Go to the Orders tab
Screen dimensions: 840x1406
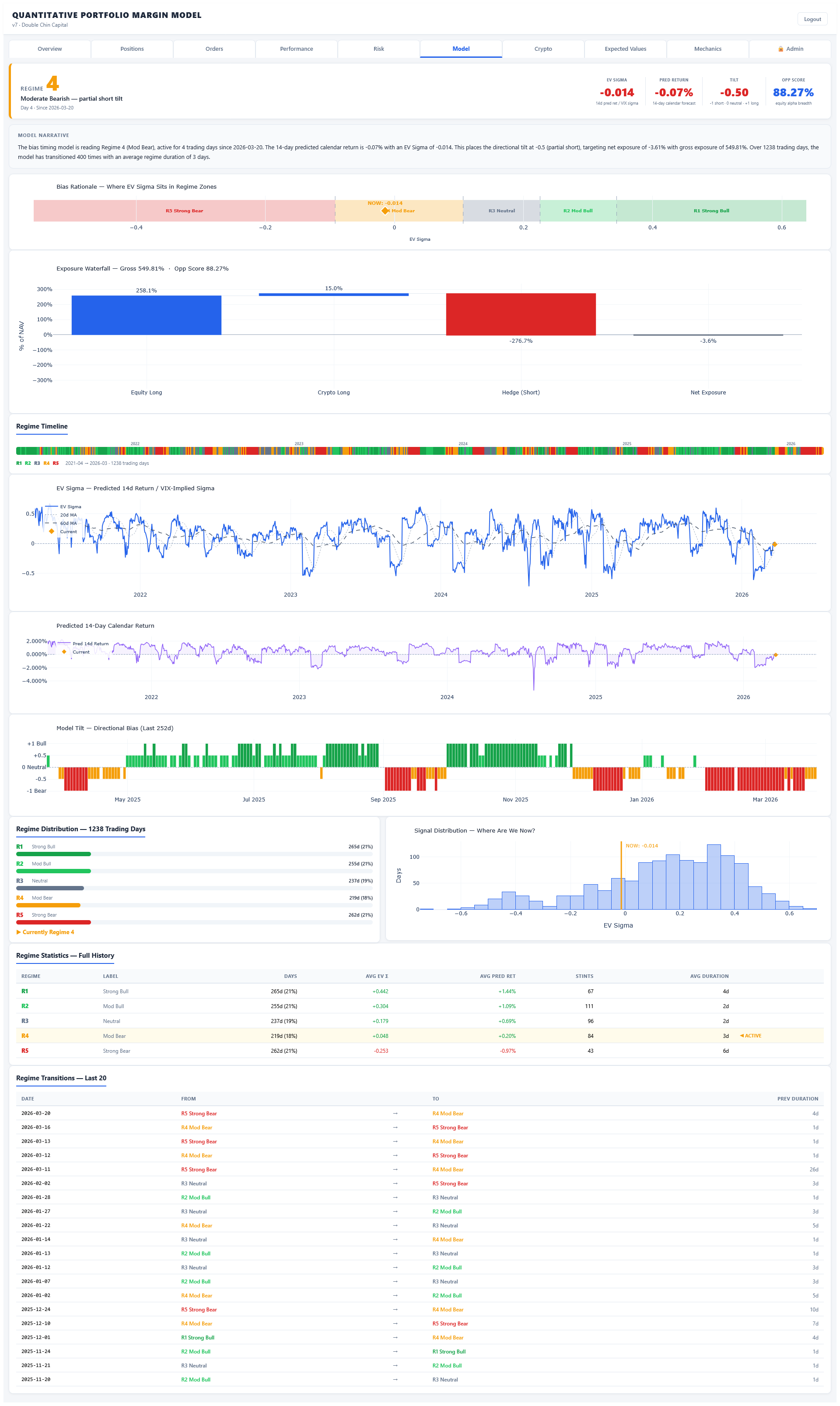[214, 49]
